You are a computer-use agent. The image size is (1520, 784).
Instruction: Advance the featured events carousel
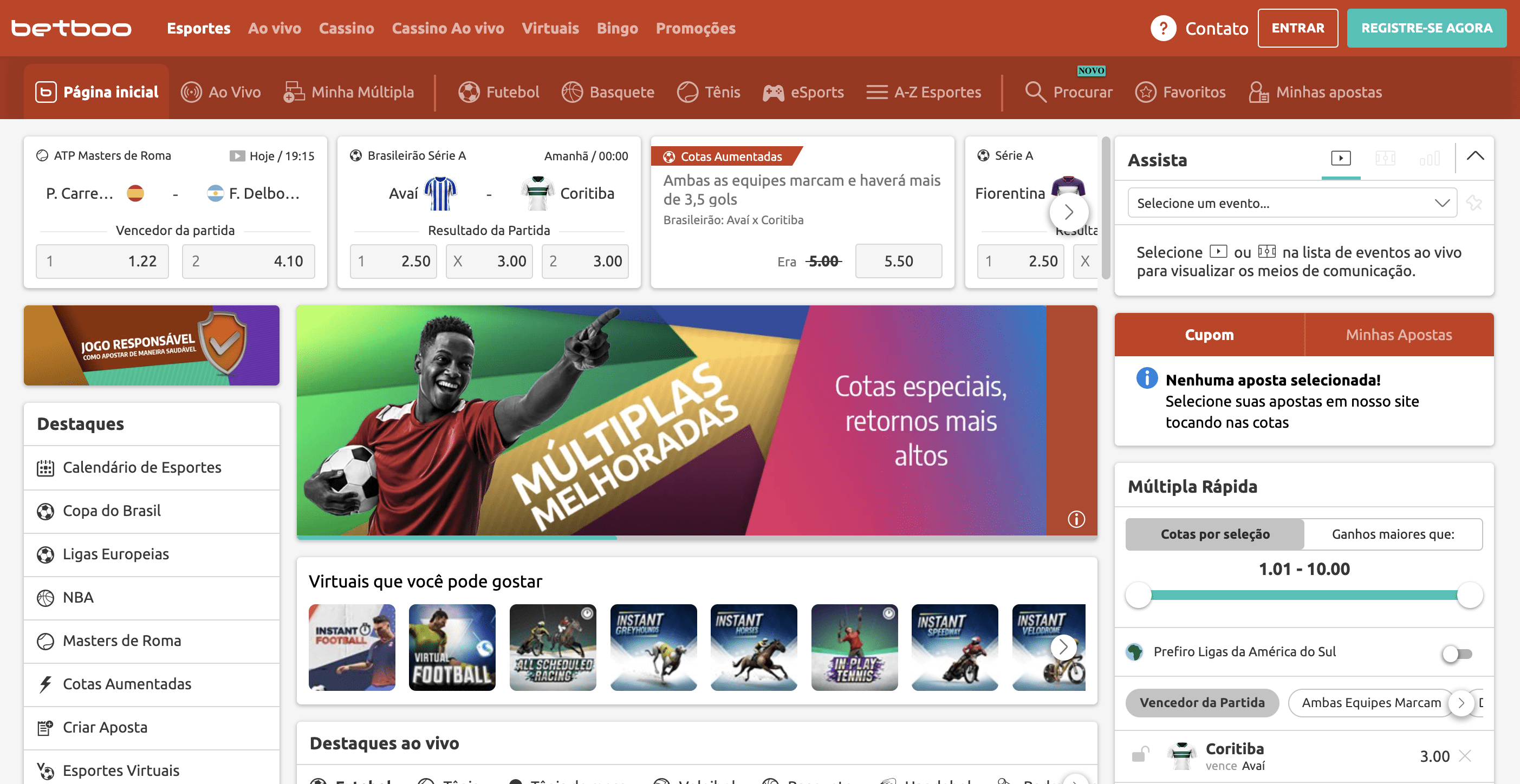click(x=1069, y=212)
